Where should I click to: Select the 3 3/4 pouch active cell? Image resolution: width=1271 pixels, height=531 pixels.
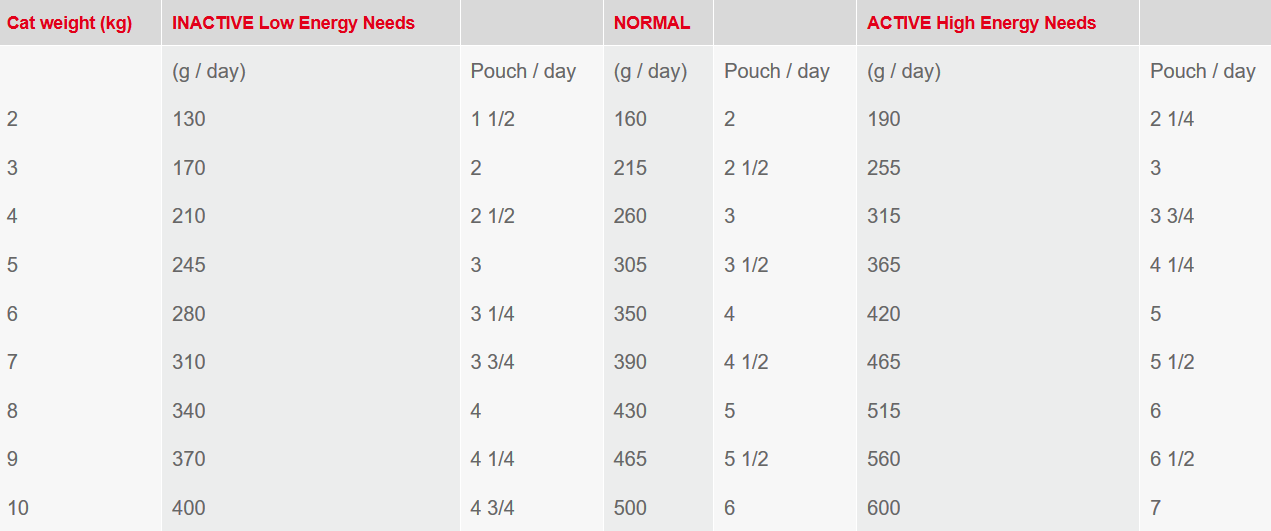tap(1172, 216)
